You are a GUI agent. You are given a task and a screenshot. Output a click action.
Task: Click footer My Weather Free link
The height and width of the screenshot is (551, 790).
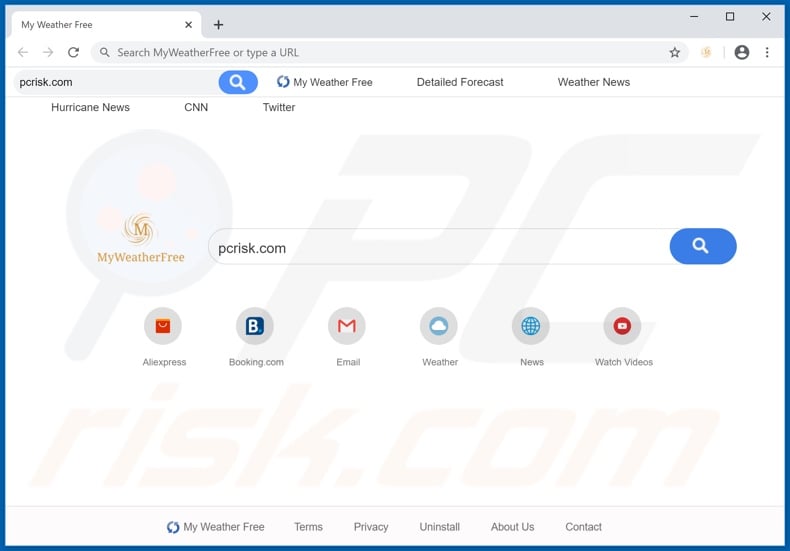216,527
